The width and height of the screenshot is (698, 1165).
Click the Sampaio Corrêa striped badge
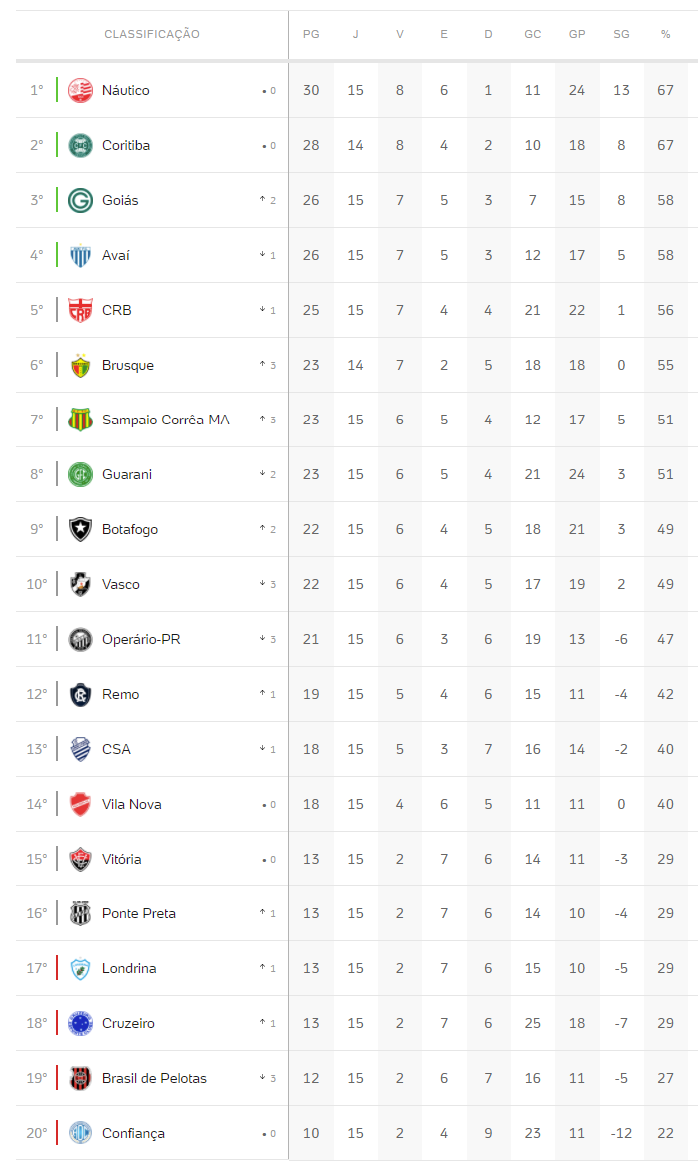coord(80,420)
